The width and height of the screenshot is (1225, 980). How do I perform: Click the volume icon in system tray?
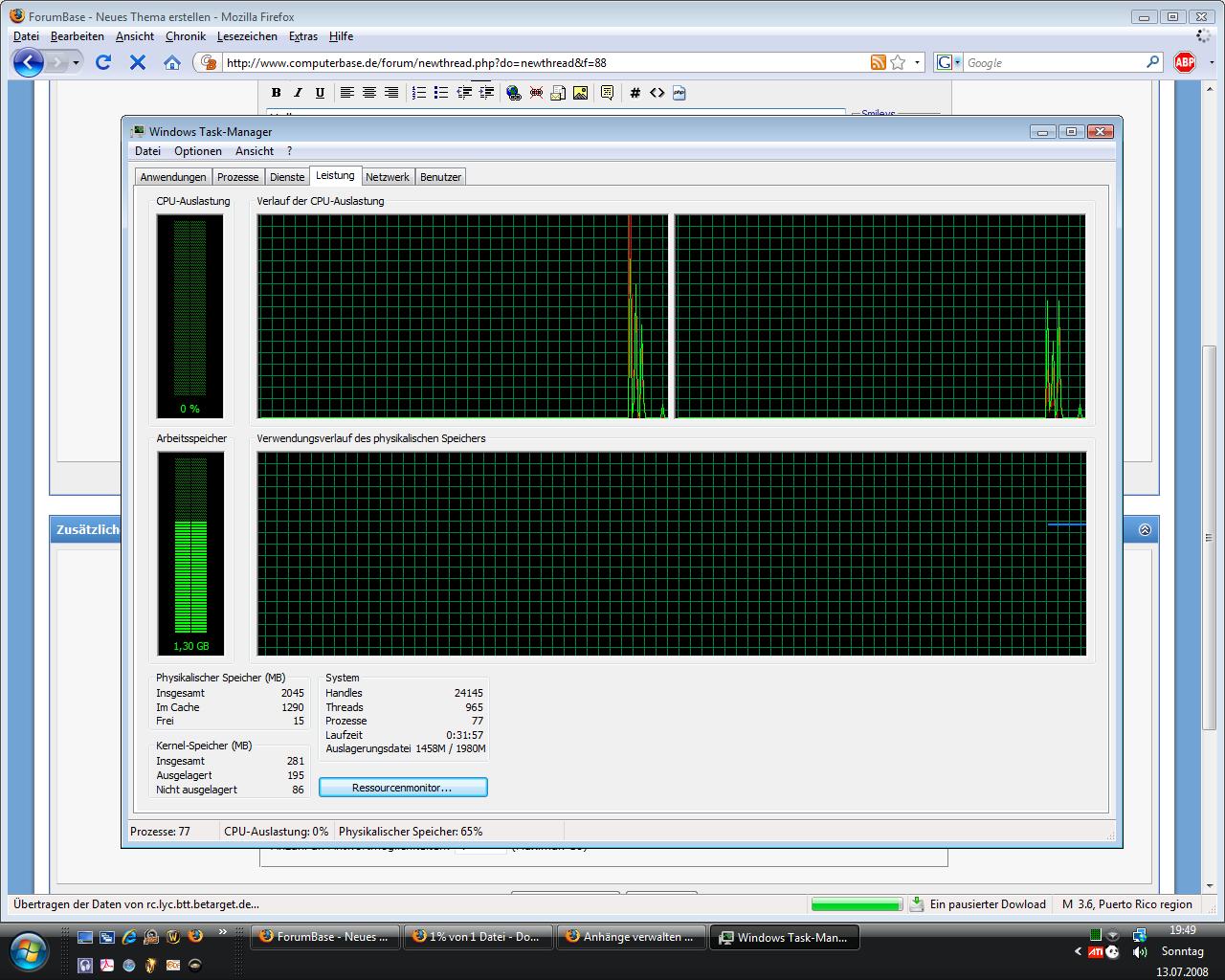point(1139,952)
